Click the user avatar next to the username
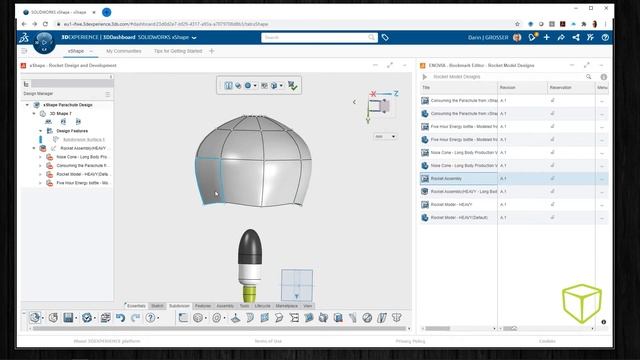This screenshot has width=640, height=360. (x=517, y=38)
